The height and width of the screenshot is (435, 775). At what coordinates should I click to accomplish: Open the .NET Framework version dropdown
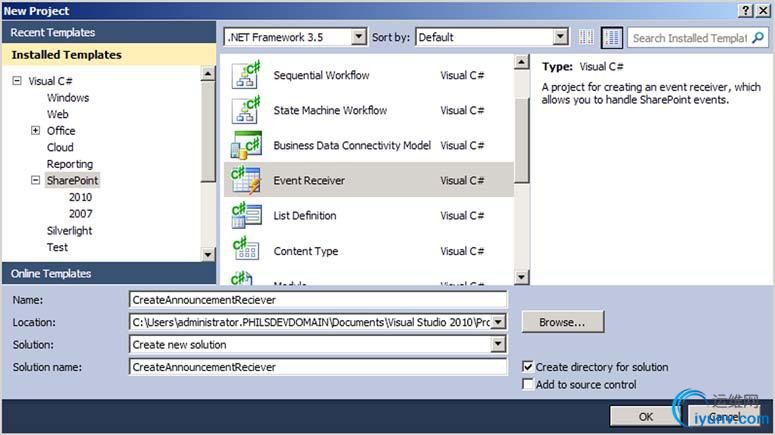point(359,37)
